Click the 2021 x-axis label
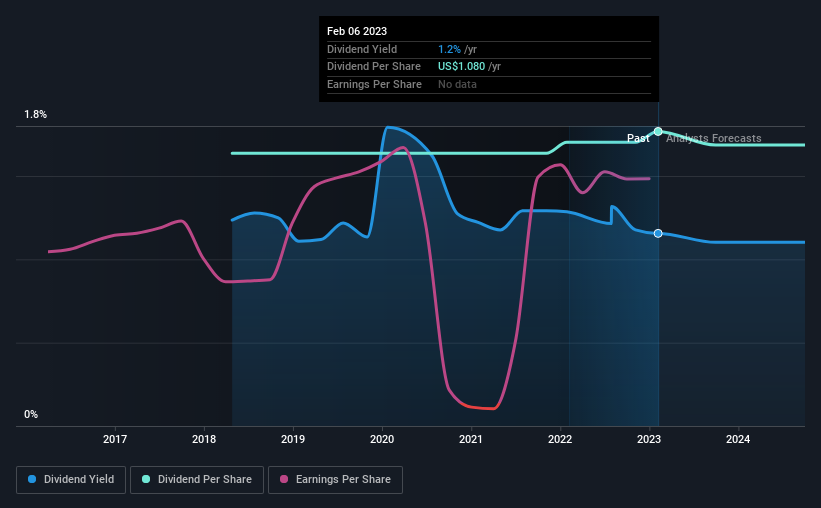 click(x=471, y=439)
